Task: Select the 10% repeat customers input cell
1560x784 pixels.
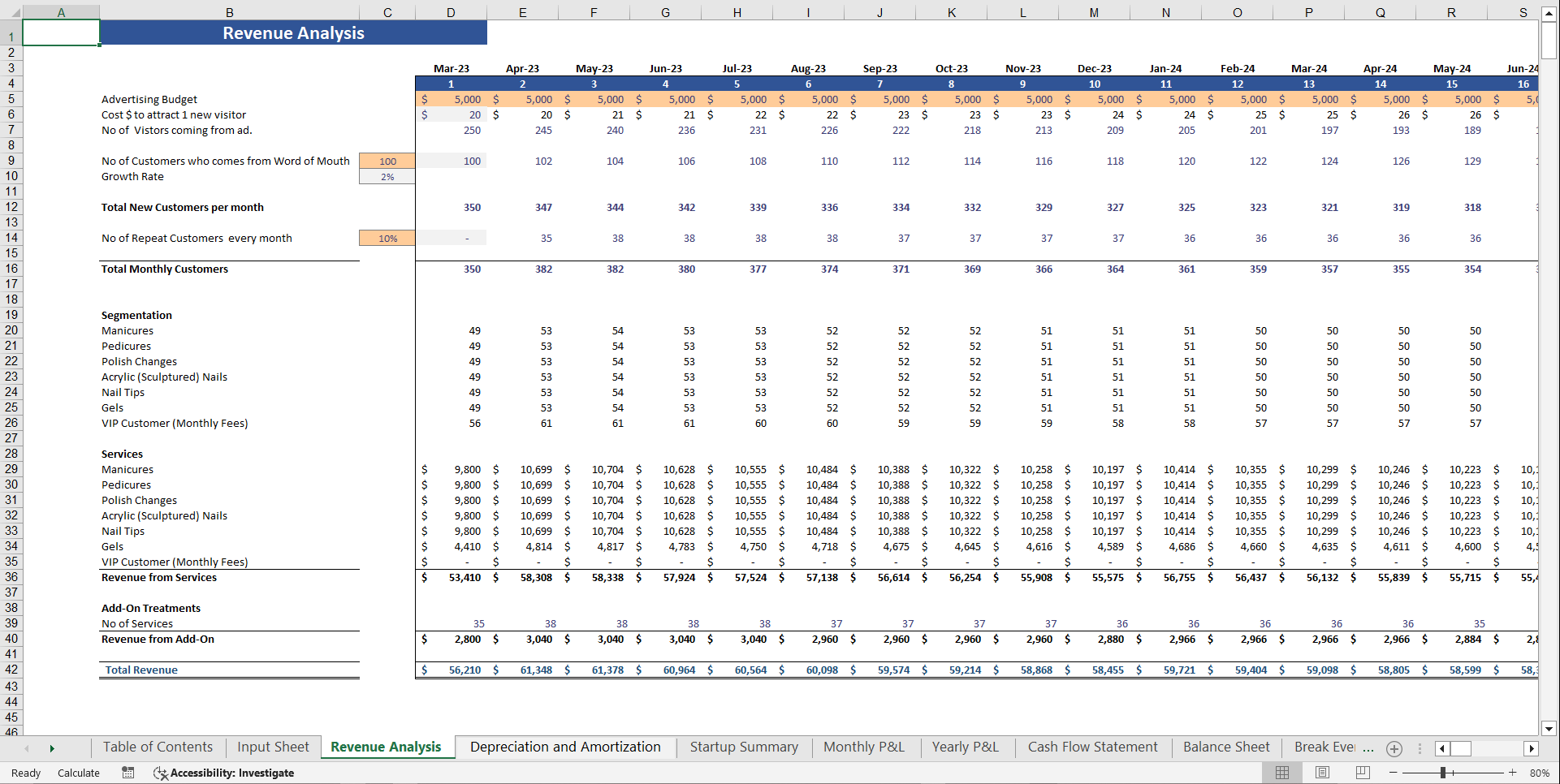Action: coord(387,238)
